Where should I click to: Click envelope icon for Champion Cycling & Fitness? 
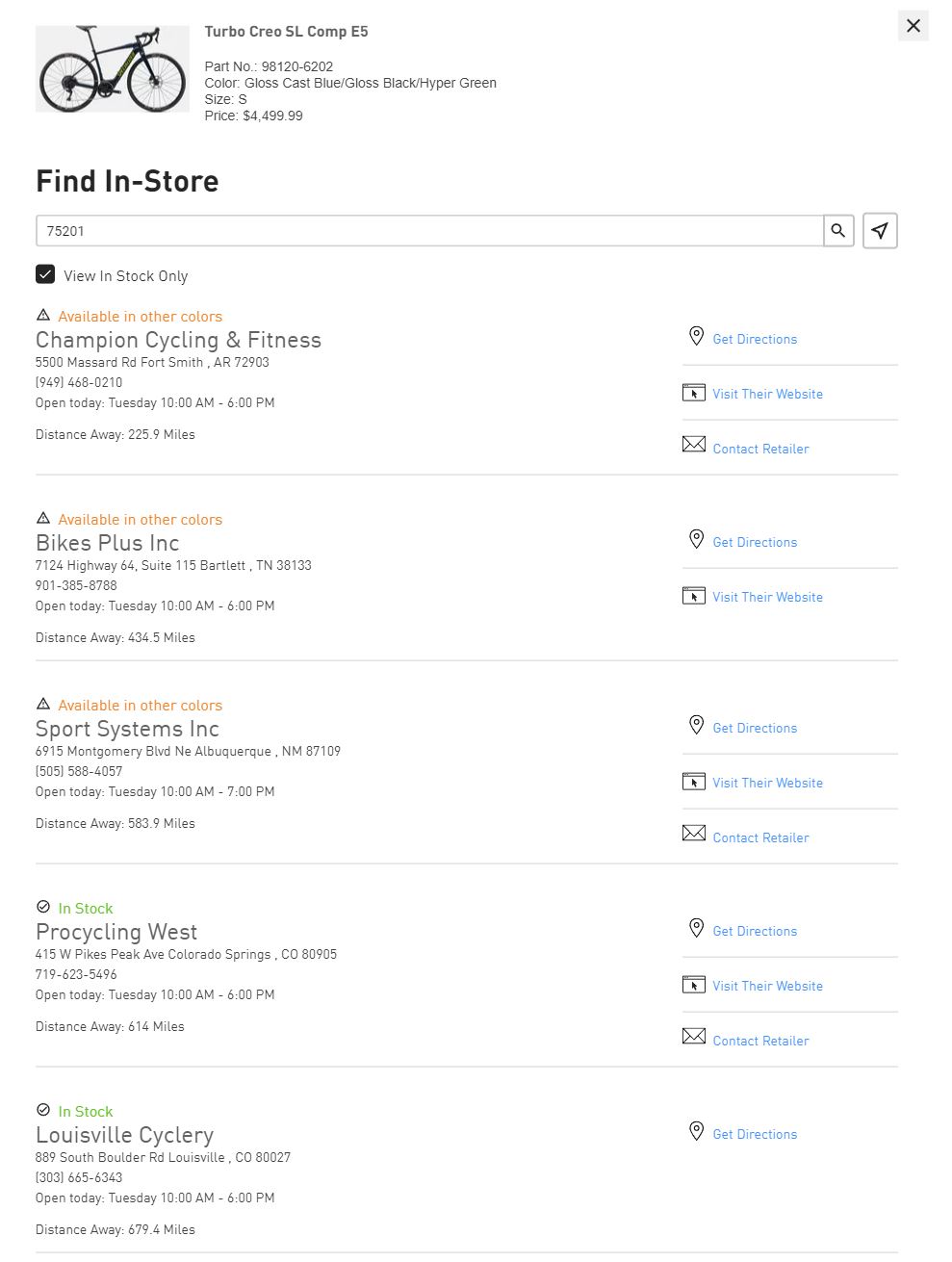pos(693,445)
